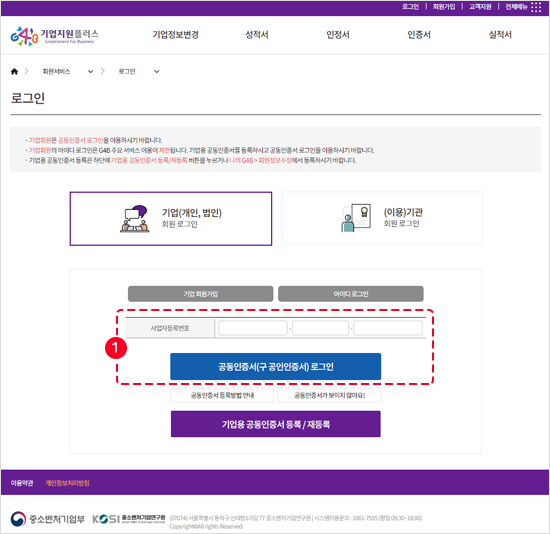Click the G4B 기업지원플러스 logo
Viewport: 550px width, 534px height.
point(54,36)
